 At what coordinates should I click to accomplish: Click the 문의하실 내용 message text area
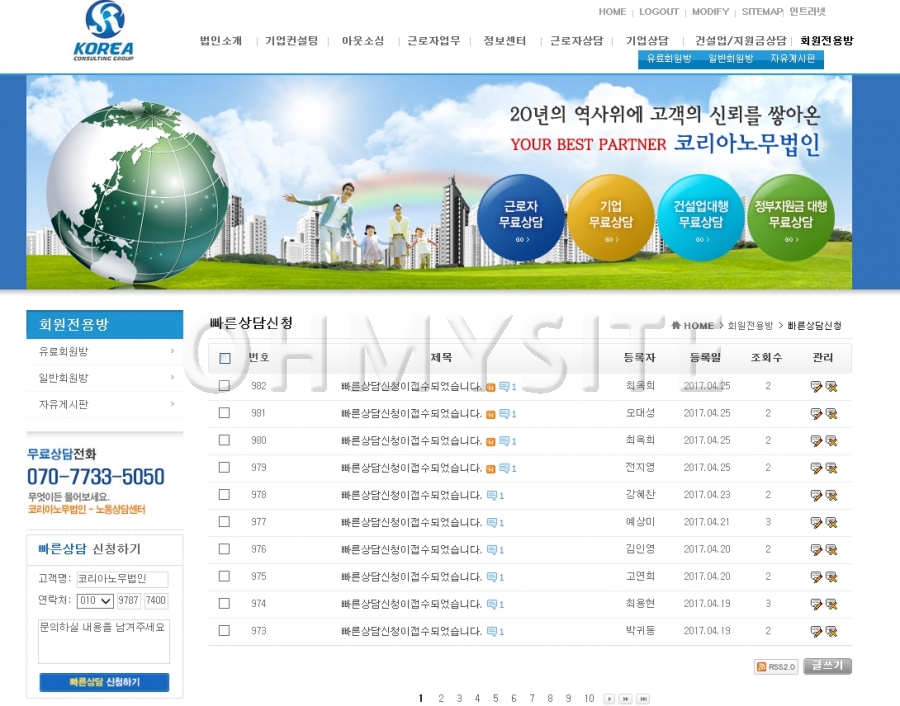tap(104, 641)
